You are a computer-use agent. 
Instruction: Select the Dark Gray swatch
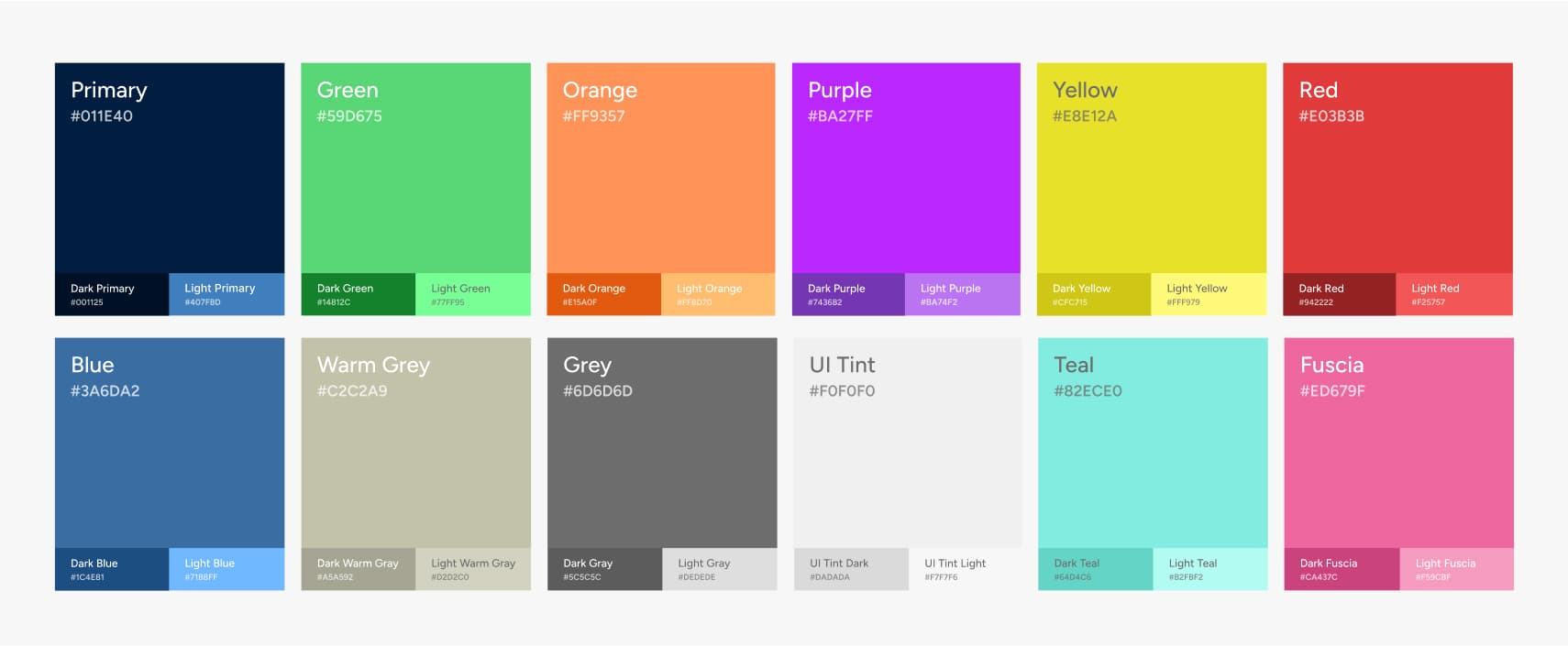click(604, 569)
